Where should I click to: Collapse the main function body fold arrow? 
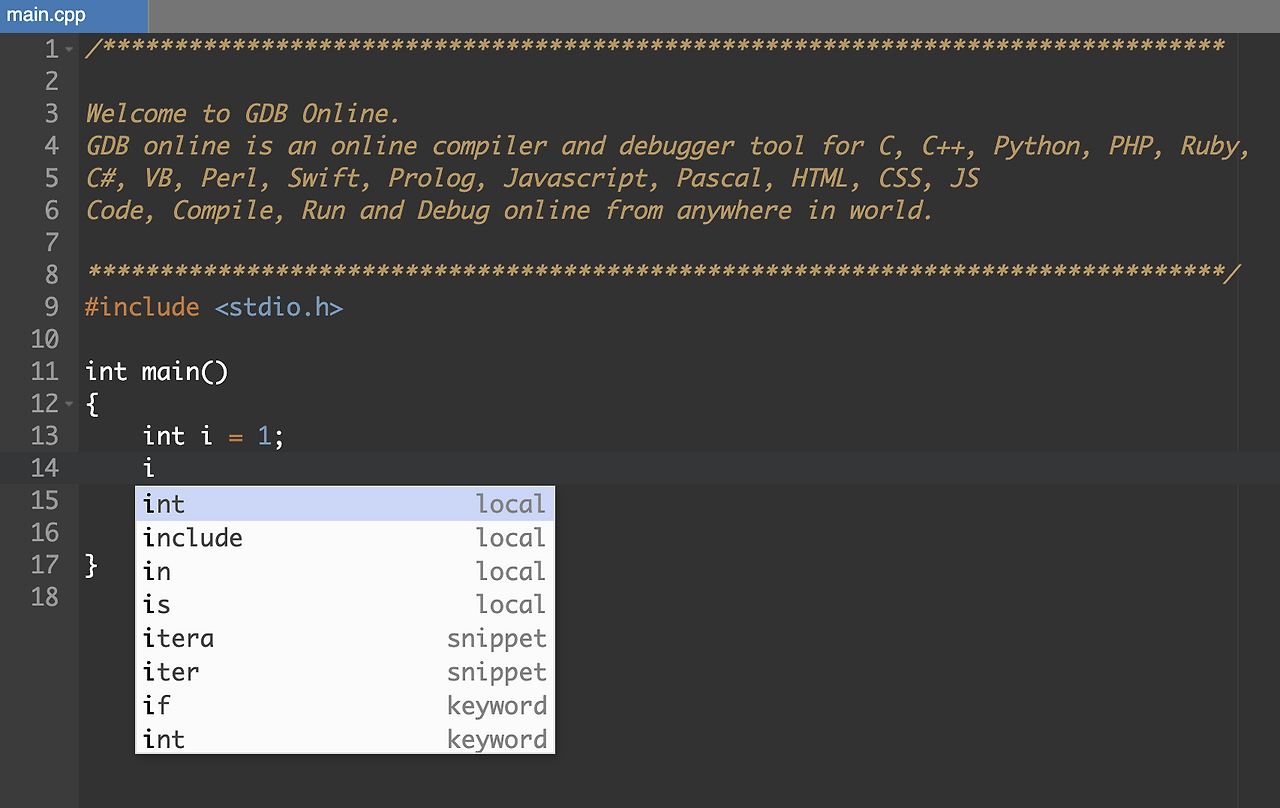(x=70, y=404)
